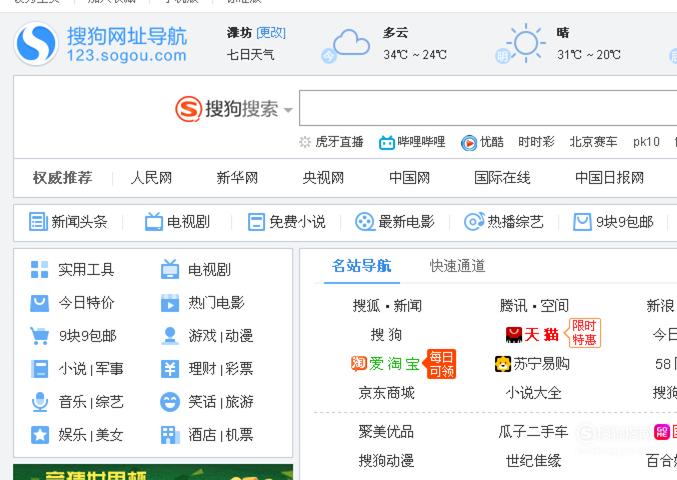Open the 京东商城 link

coord(386,393)
